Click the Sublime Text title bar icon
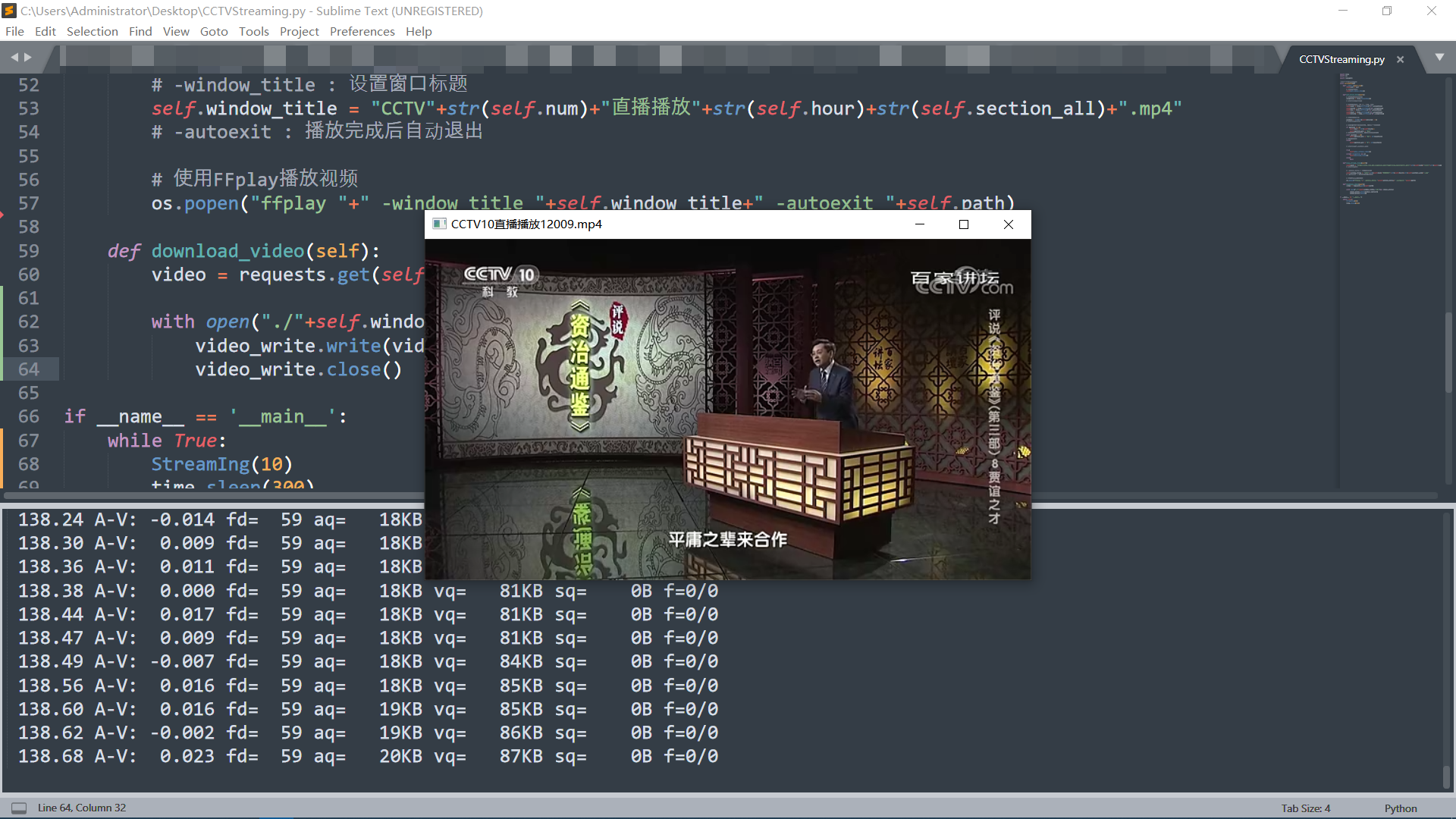 [9, 11]
